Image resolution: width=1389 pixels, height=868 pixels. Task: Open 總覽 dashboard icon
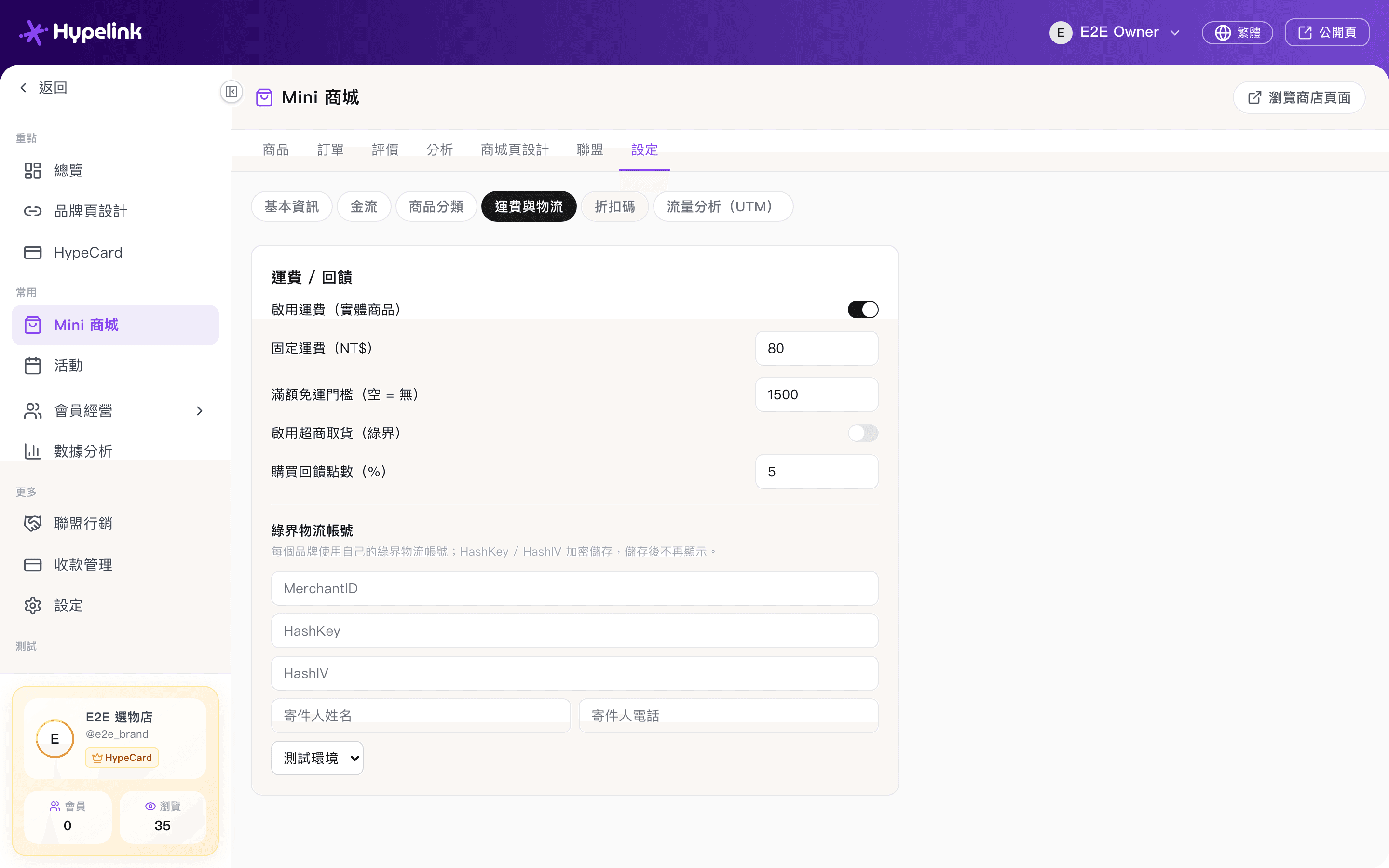click(33, 171)
